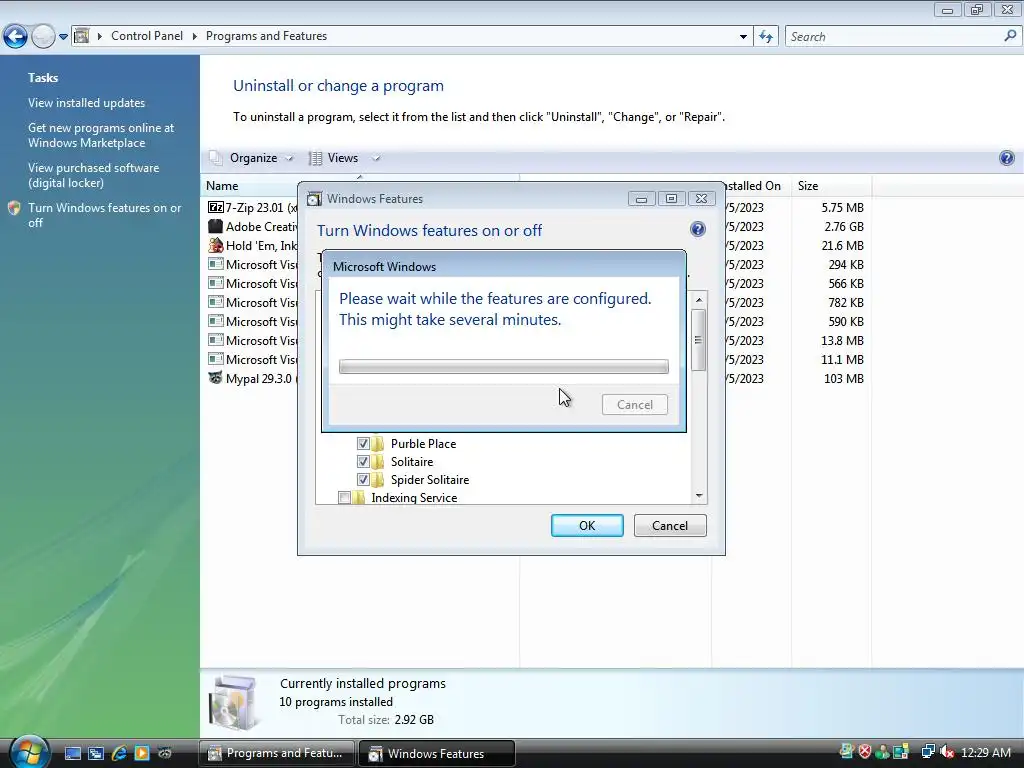This screenshot has height=768, width=1024.
Task: Select Programs and Features in the breadcrumb
Action: 266,36
